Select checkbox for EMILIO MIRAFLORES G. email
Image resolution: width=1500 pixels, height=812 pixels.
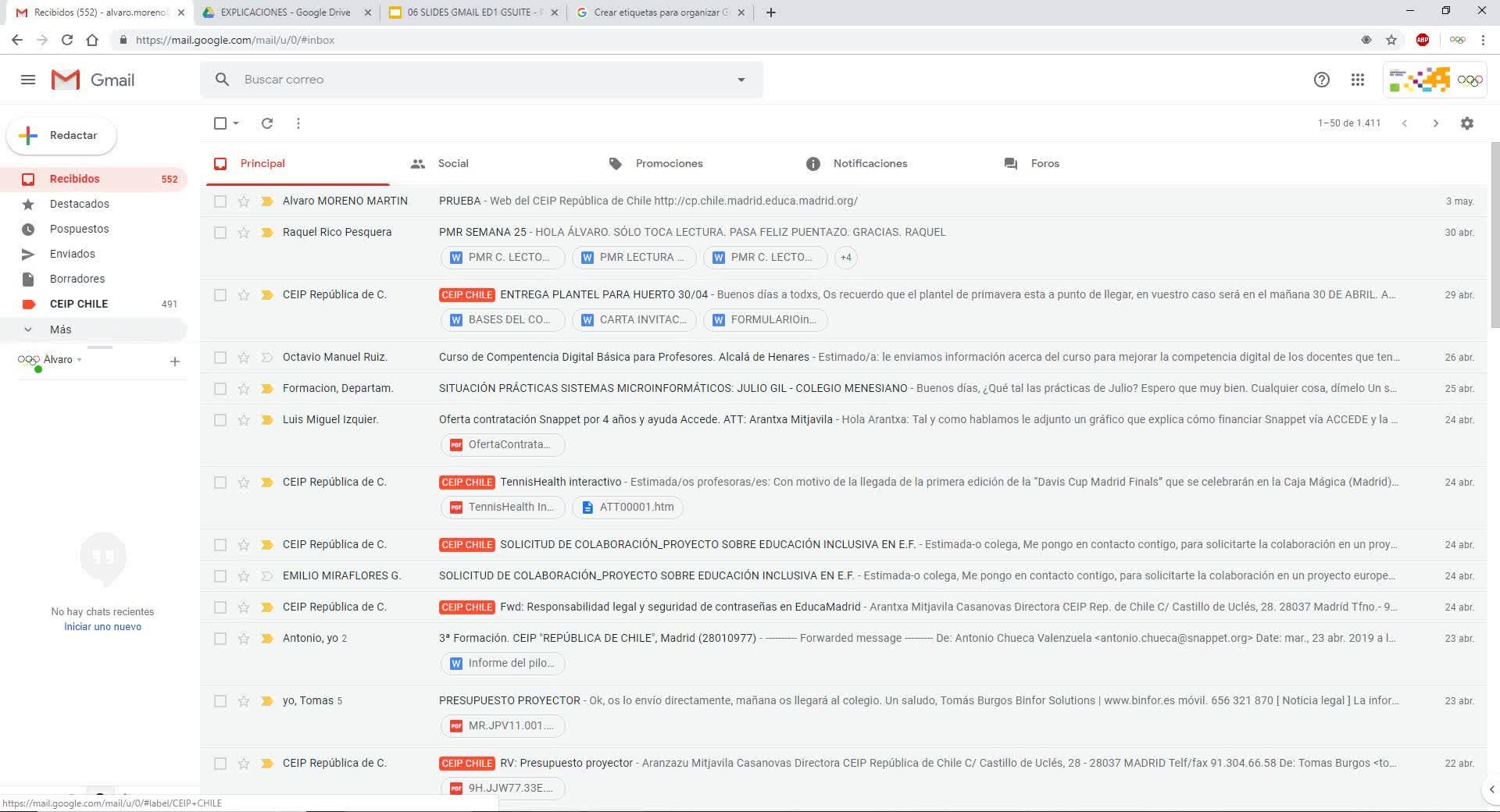click(x=220, y=576)
